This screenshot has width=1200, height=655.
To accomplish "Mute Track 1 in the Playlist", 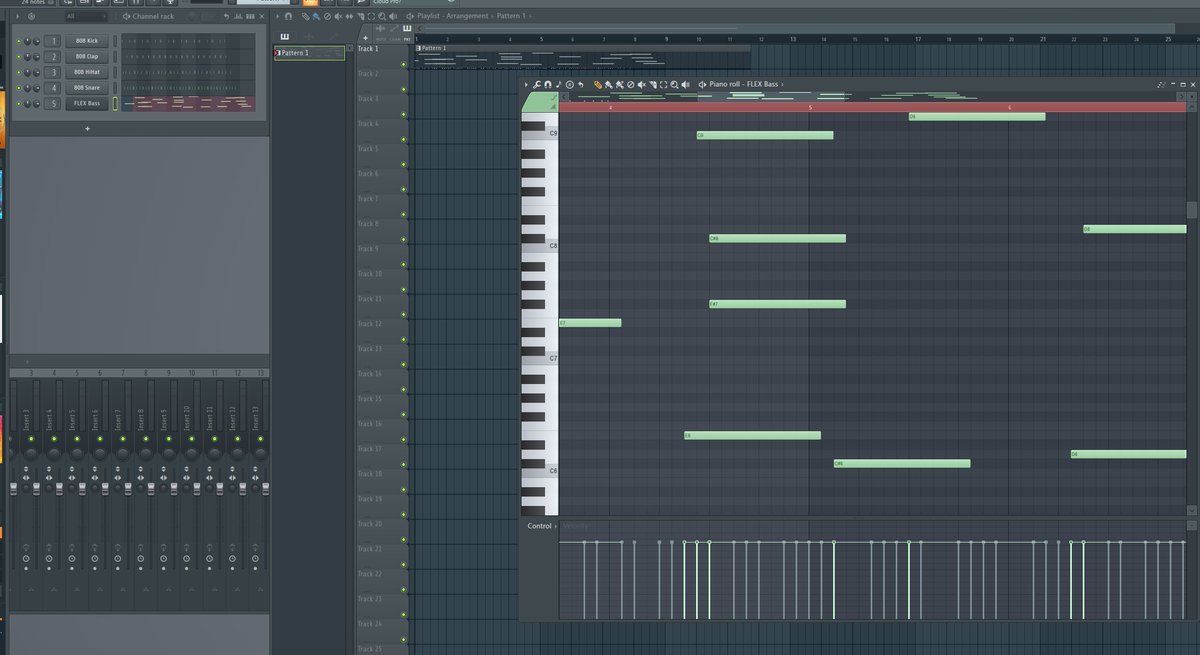I will point(404,64).
